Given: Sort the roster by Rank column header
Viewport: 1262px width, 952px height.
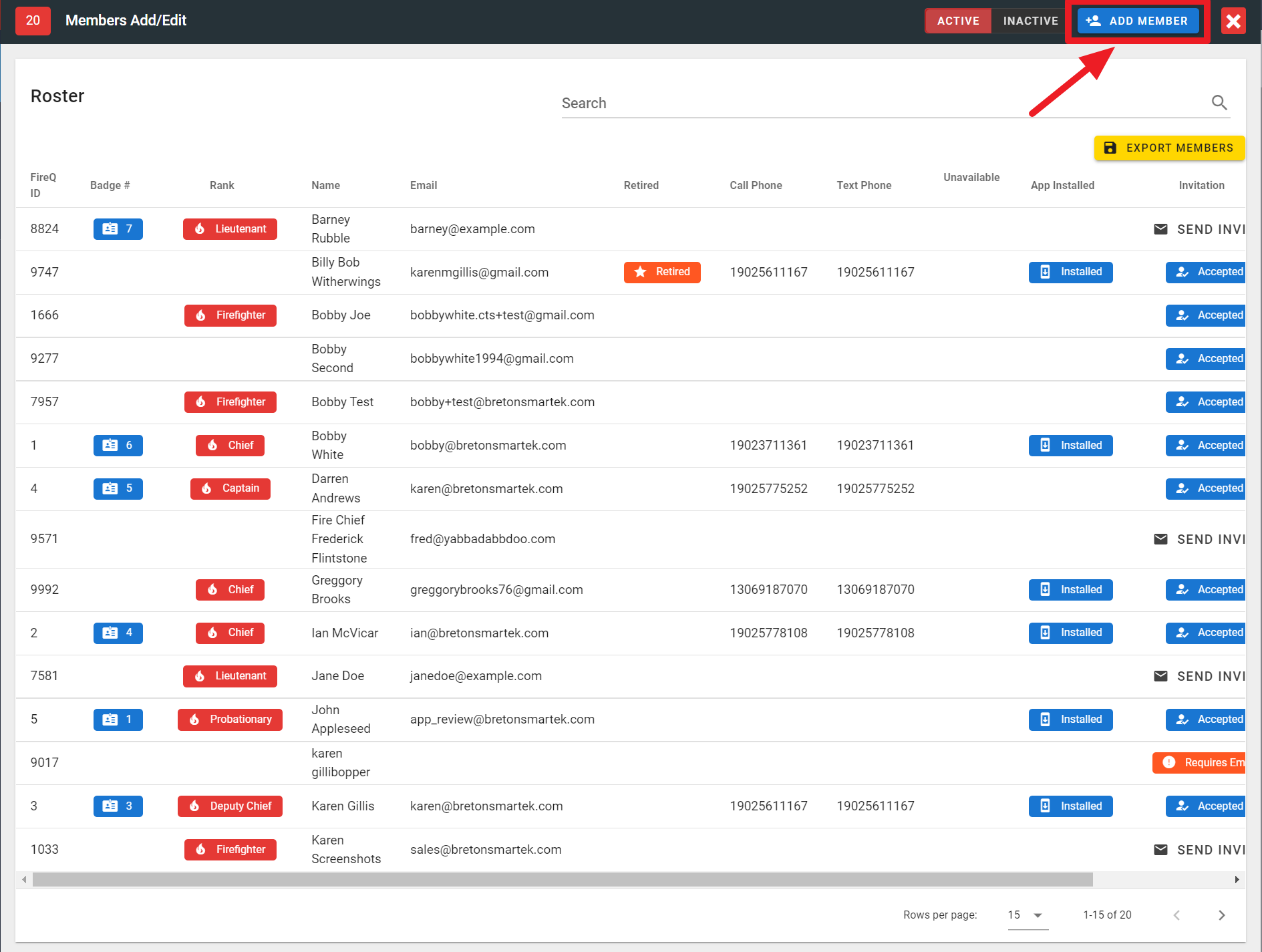Looking at the screenshot, I should pyautogui.click(x=222, y=186).
